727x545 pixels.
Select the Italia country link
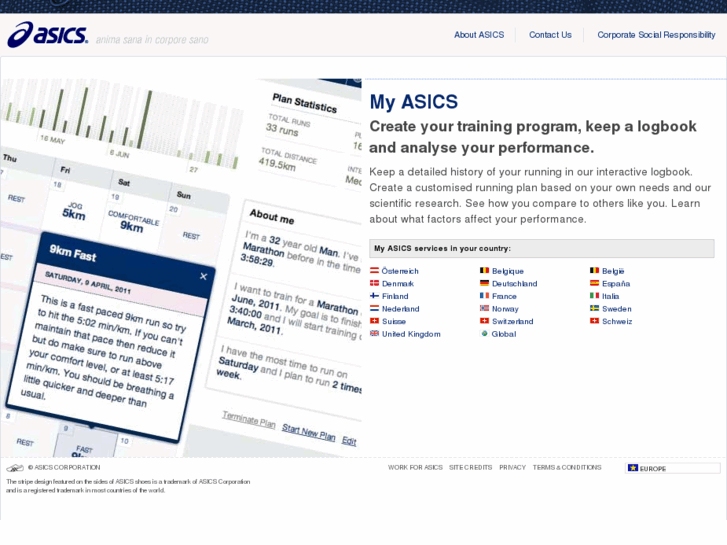pyautogui.click(x=610, y=296)
